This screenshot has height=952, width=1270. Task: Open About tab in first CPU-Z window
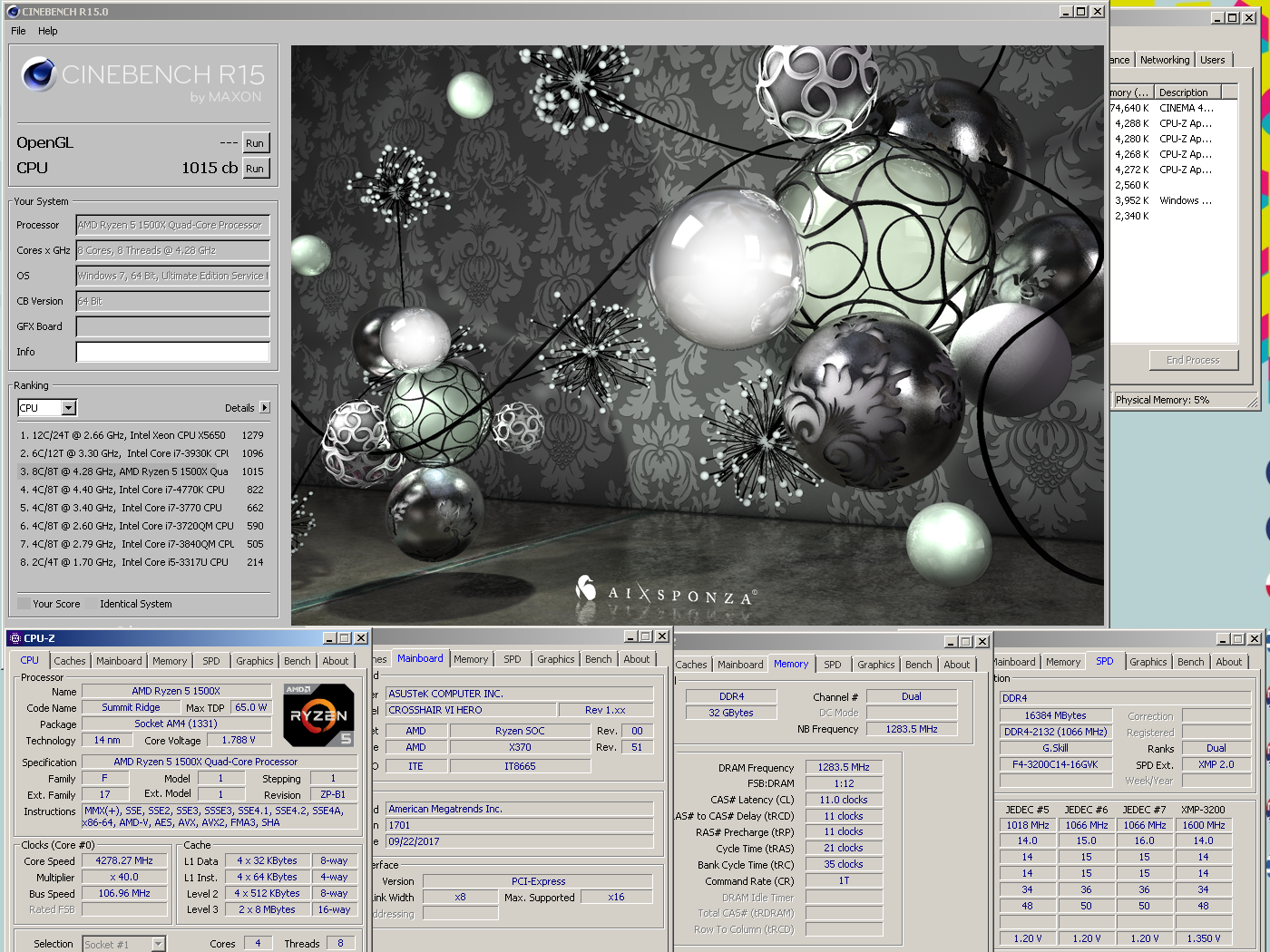click(336, 661)
